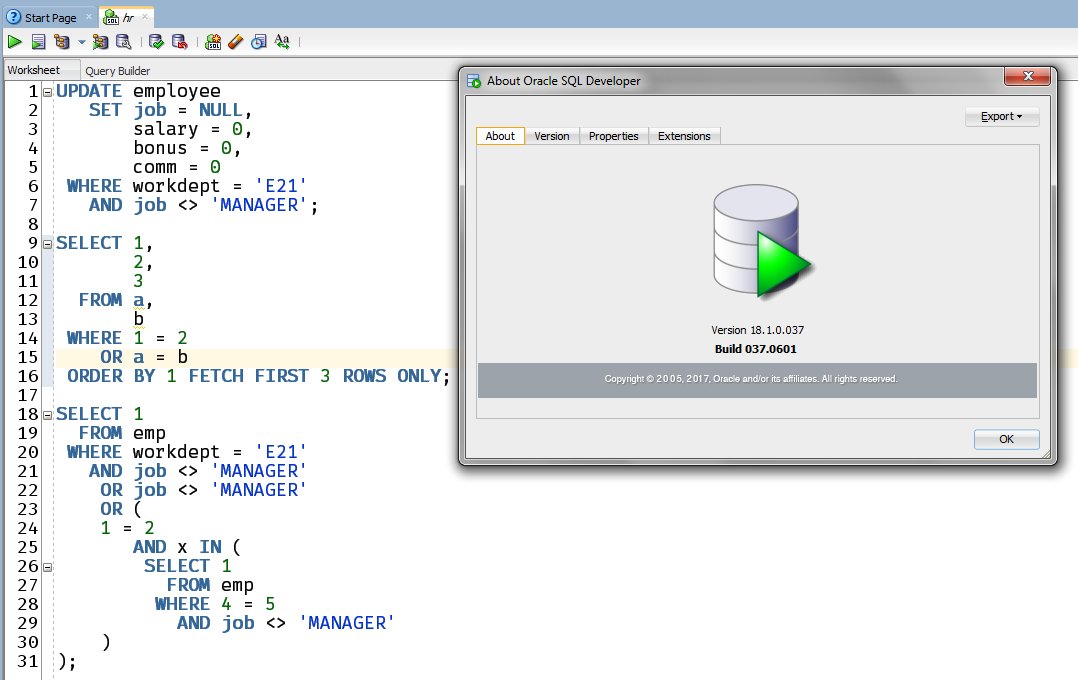Image resolution: width=1078 pixels, height=680 pixels.
Task: Click the 'IN' keyword on line 25
Action: pyautogui.click(x=210, y=547)
